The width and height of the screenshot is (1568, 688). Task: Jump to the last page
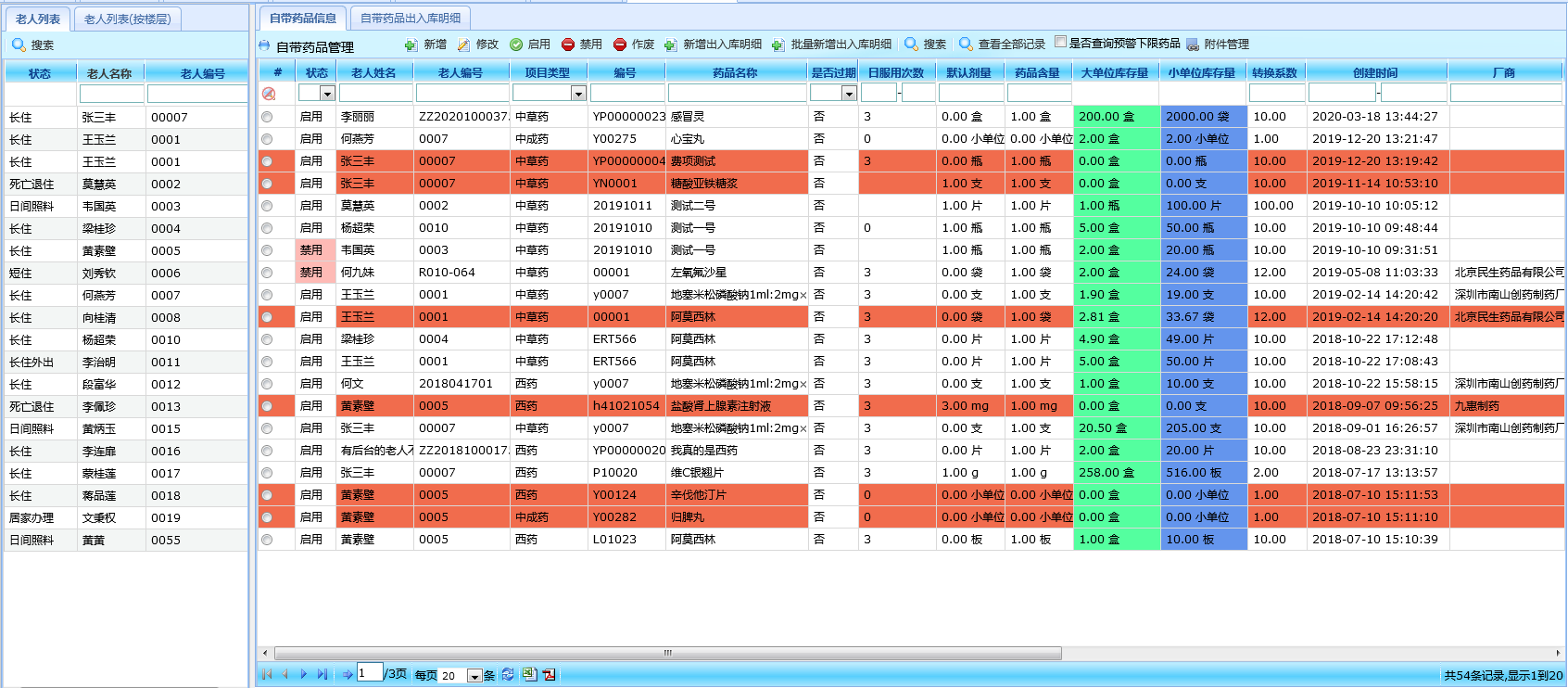(322, 674)
